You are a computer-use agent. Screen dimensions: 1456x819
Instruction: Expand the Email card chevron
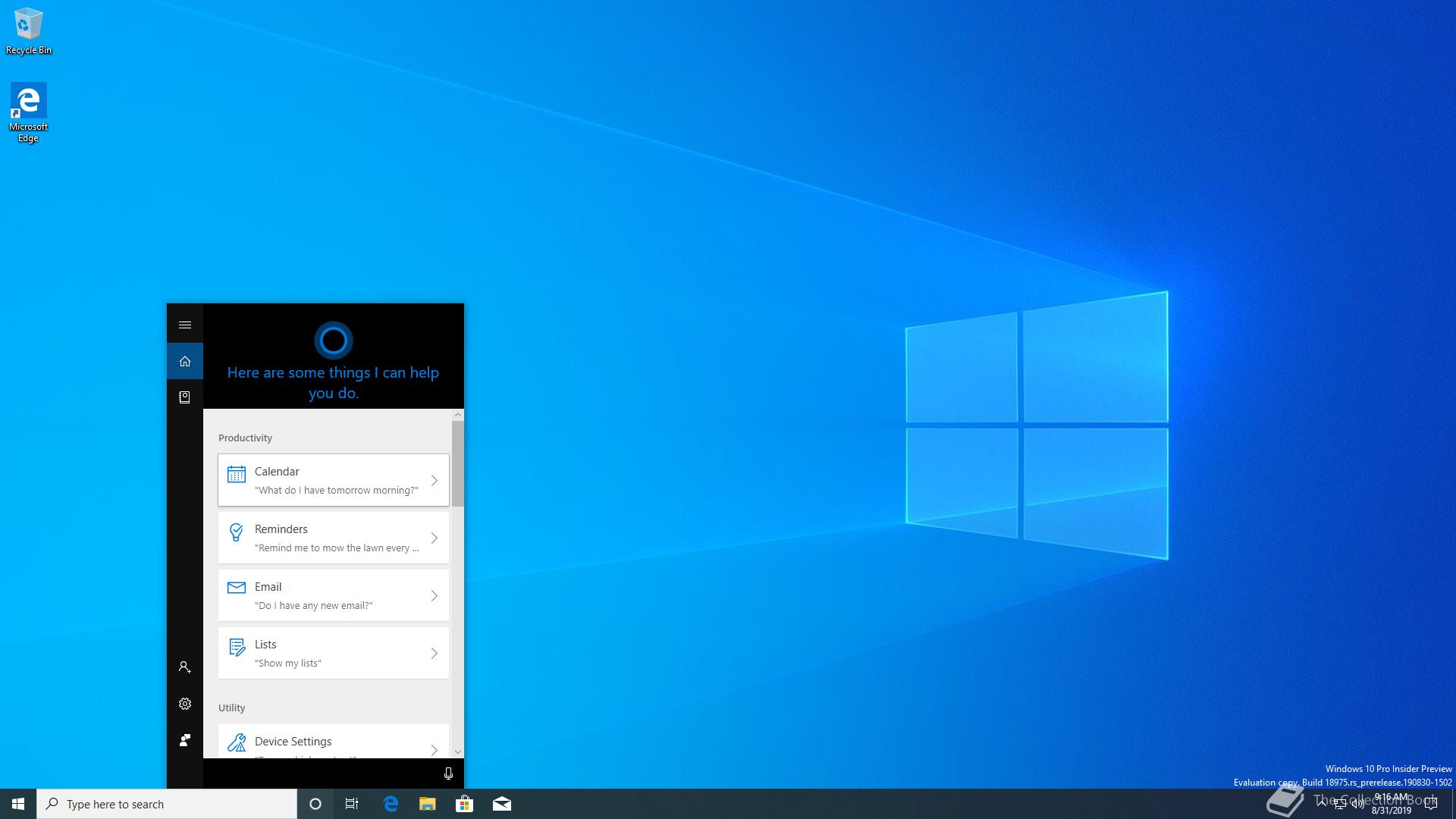[x=435, y=595]
